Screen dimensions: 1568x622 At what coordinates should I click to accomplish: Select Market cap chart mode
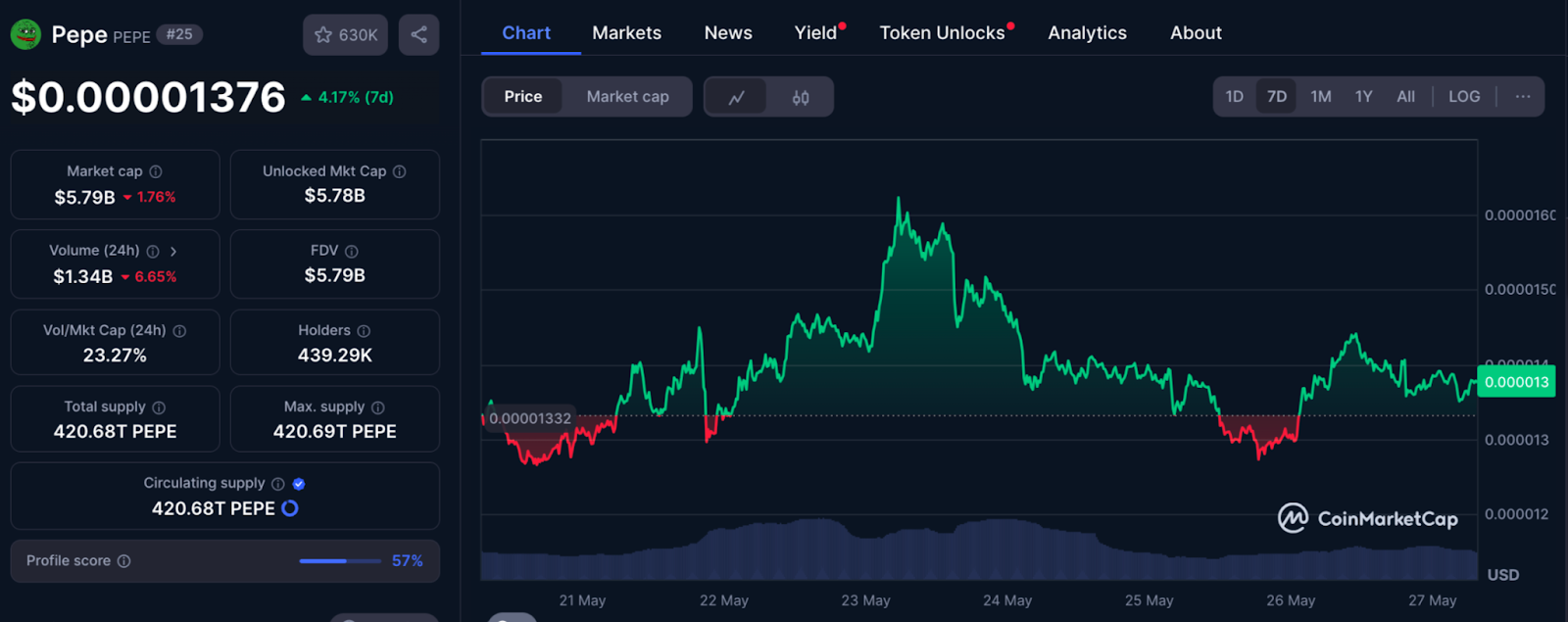pos(628,97)
